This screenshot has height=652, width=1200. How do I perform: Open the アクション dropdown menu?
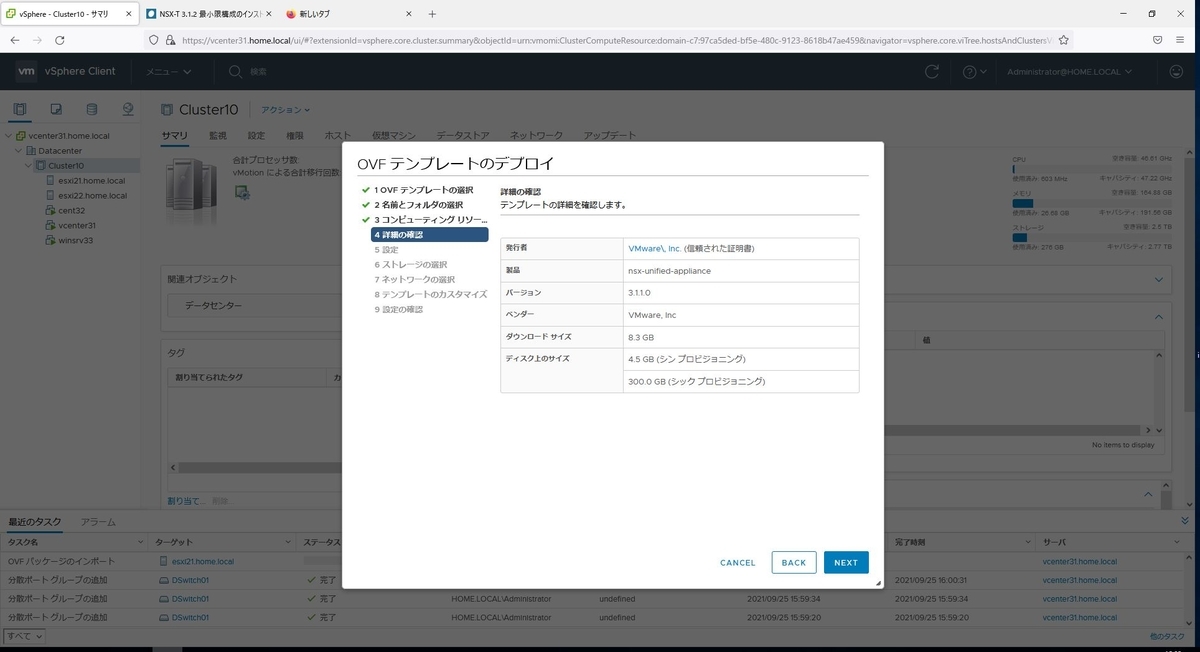pyautogui.click(x=286, y=110)
